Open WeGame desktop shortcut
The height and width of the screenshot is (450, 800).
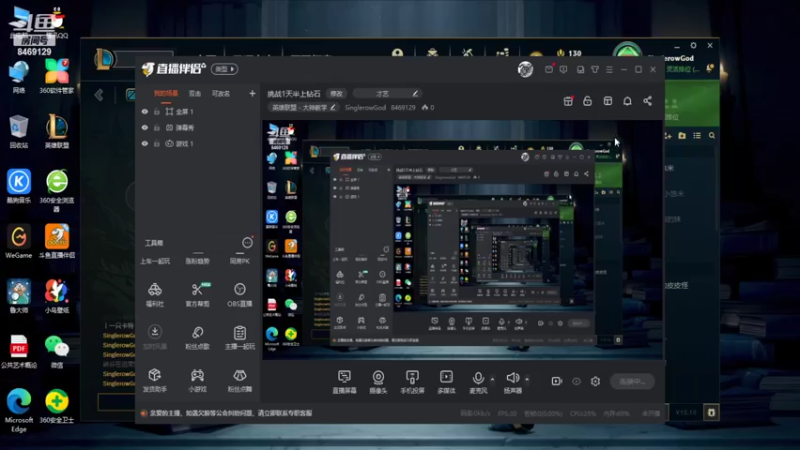coord(18,241)
